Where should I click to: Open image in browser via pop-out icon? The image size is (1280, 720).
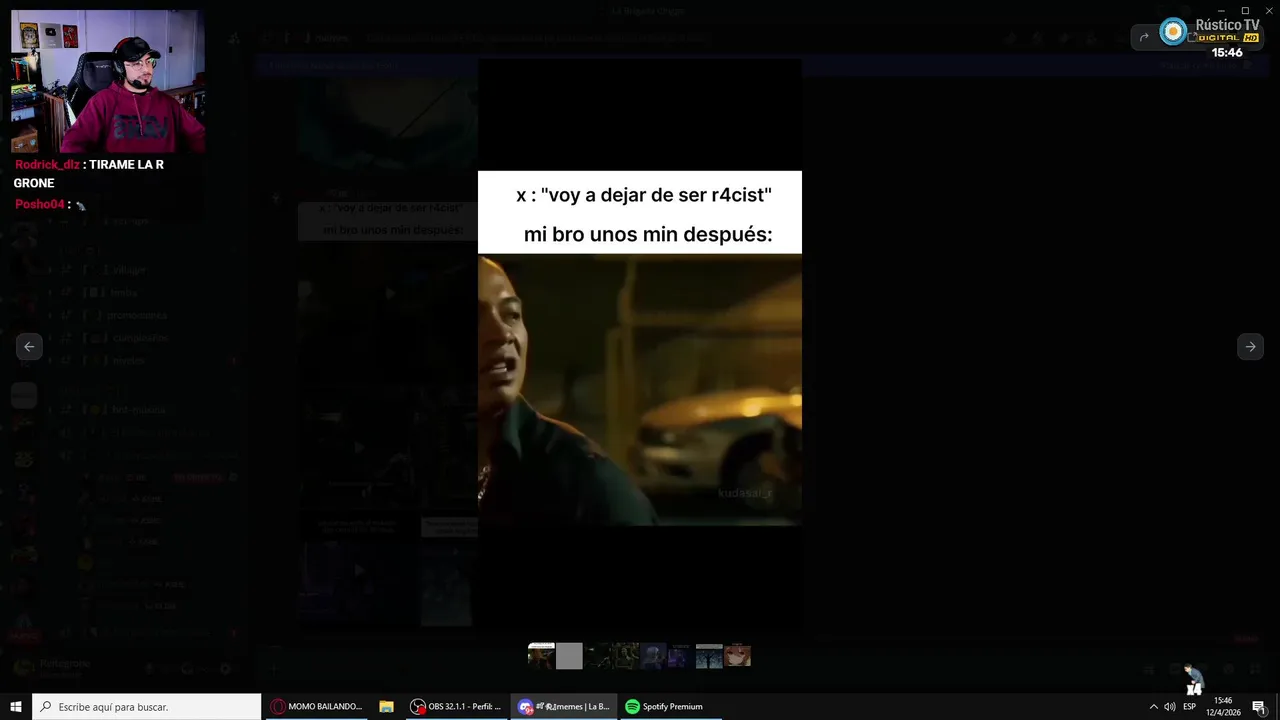tap(1192, 37)
